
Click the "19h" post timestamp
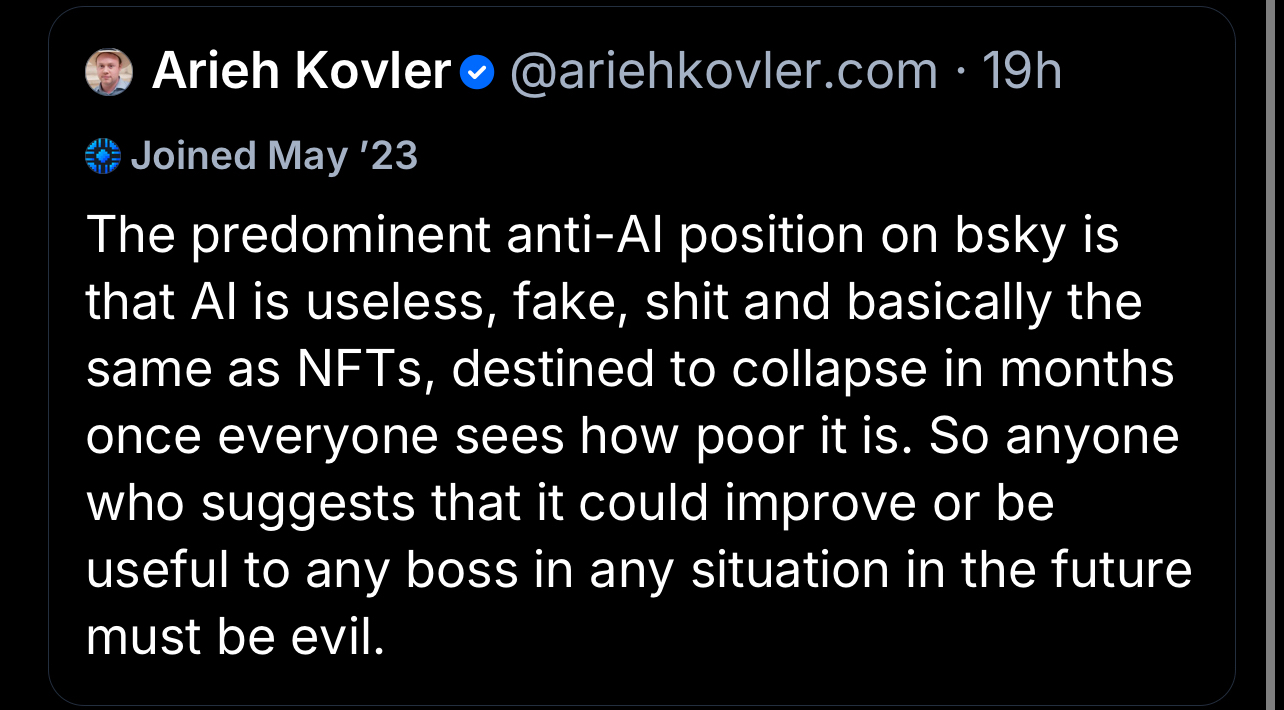(1021, 72)
